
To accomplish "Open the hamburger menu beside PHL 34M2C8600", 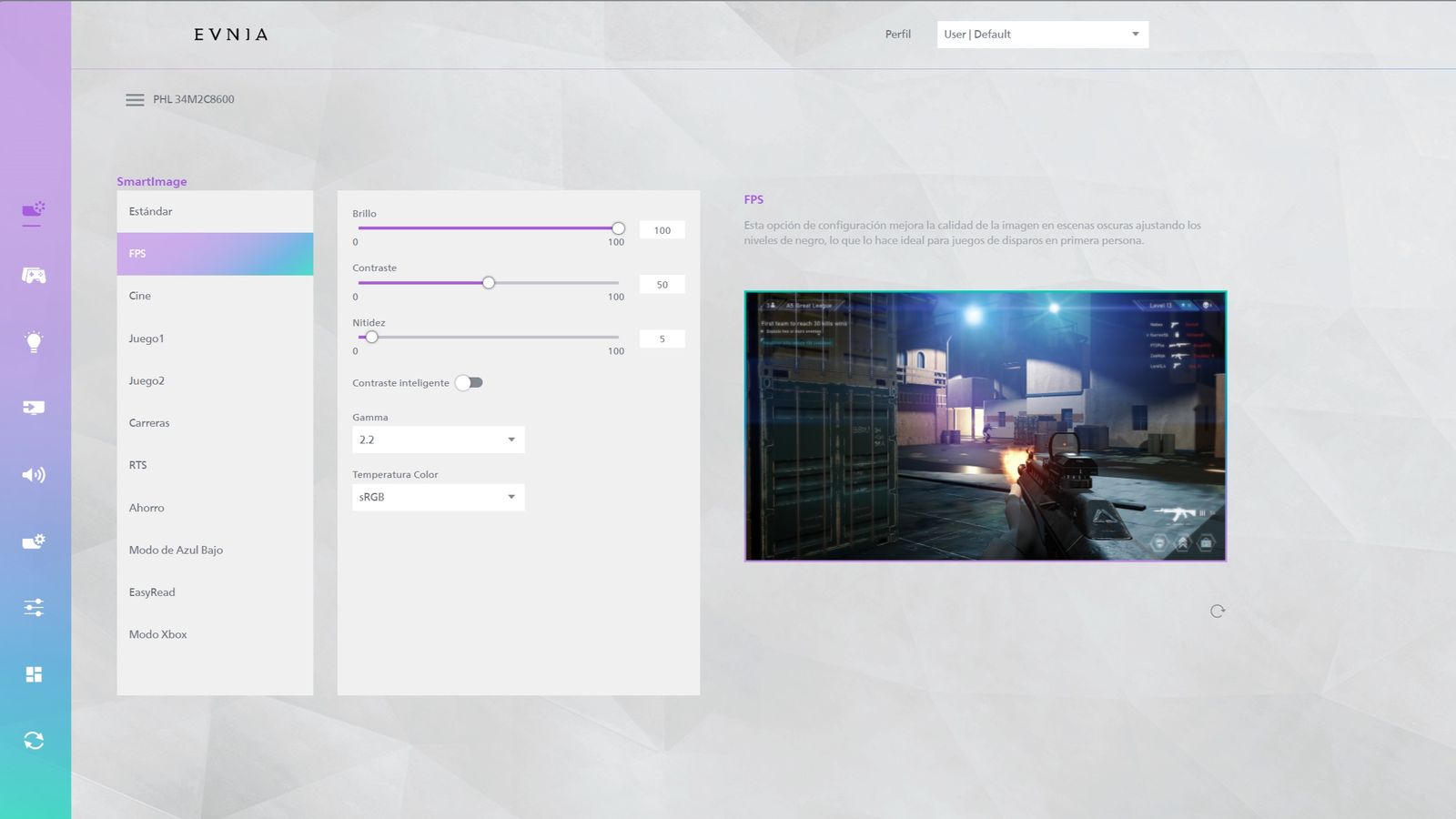I will pyautogui.click(x=135, y=100).
